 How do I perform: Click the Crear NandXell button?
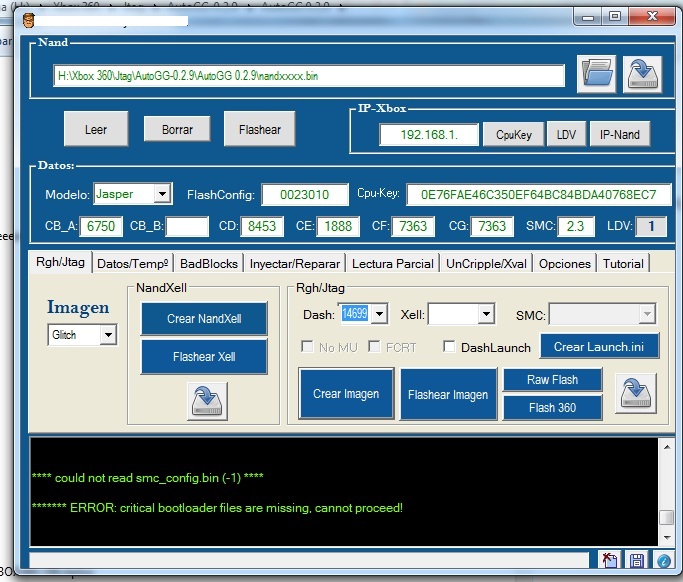coord(204,318)
